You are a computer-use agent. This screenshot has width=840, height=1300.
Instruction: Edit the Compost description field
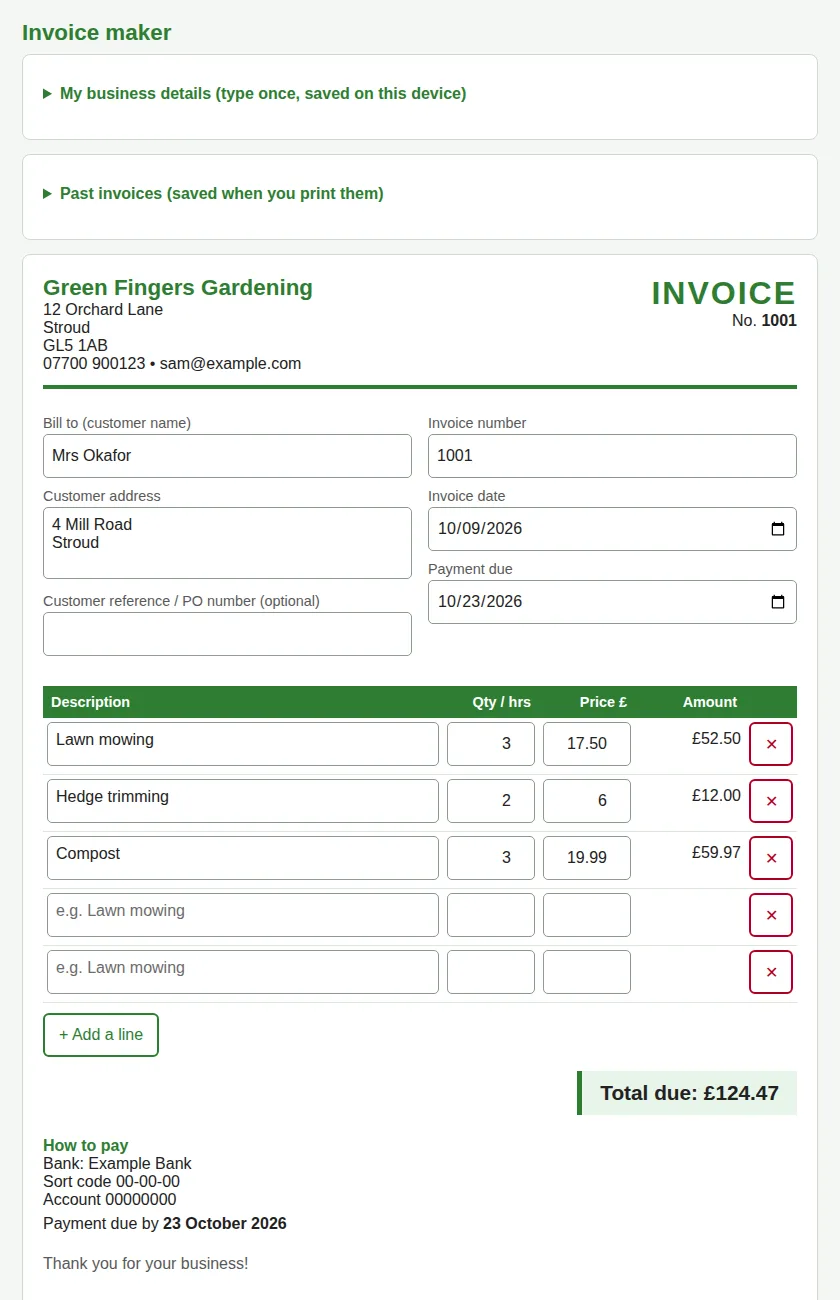click(x=243, y=858)
